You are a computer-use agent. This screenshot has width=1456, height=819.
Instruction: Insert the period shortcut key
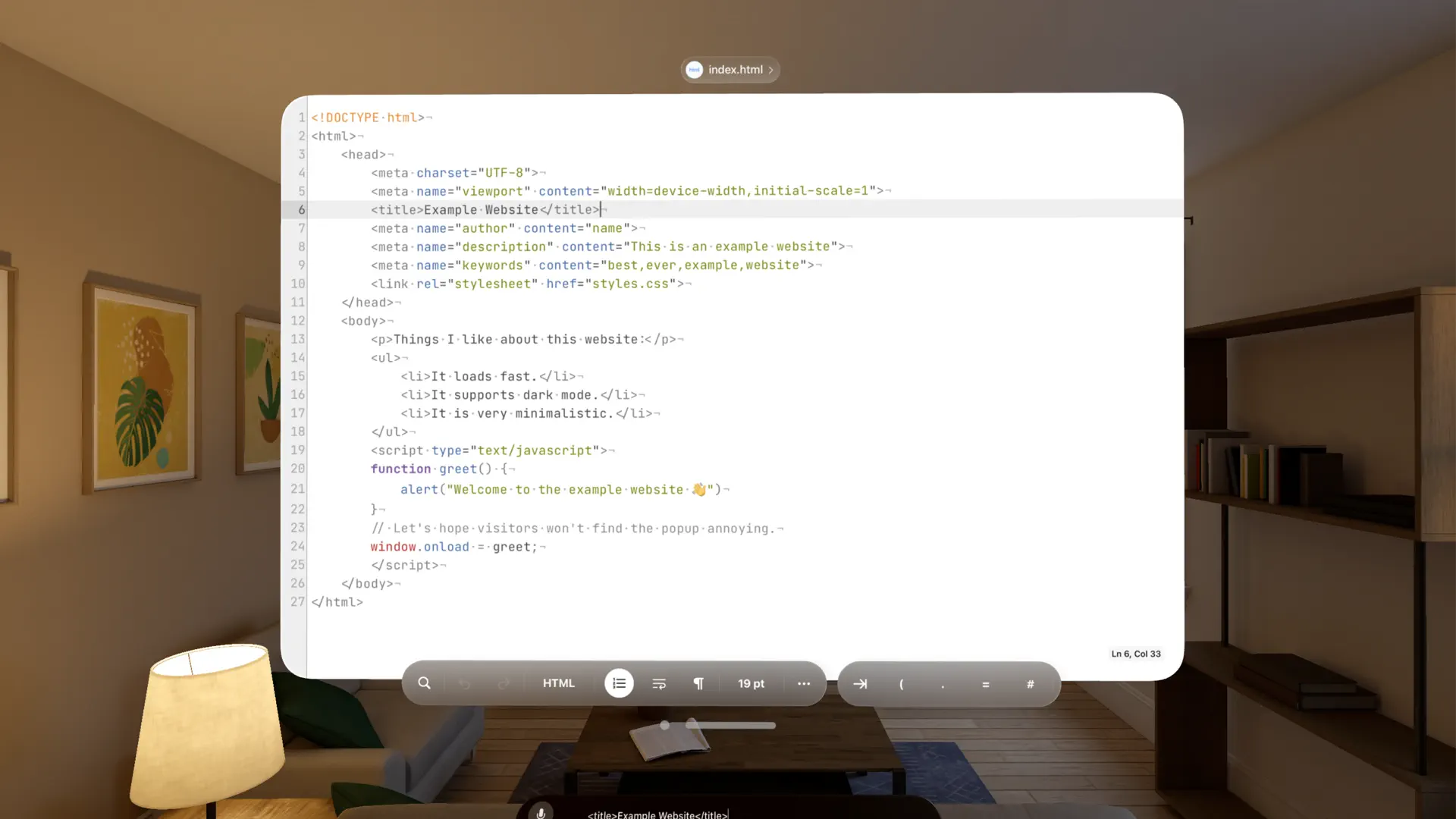tap(943, 684)
